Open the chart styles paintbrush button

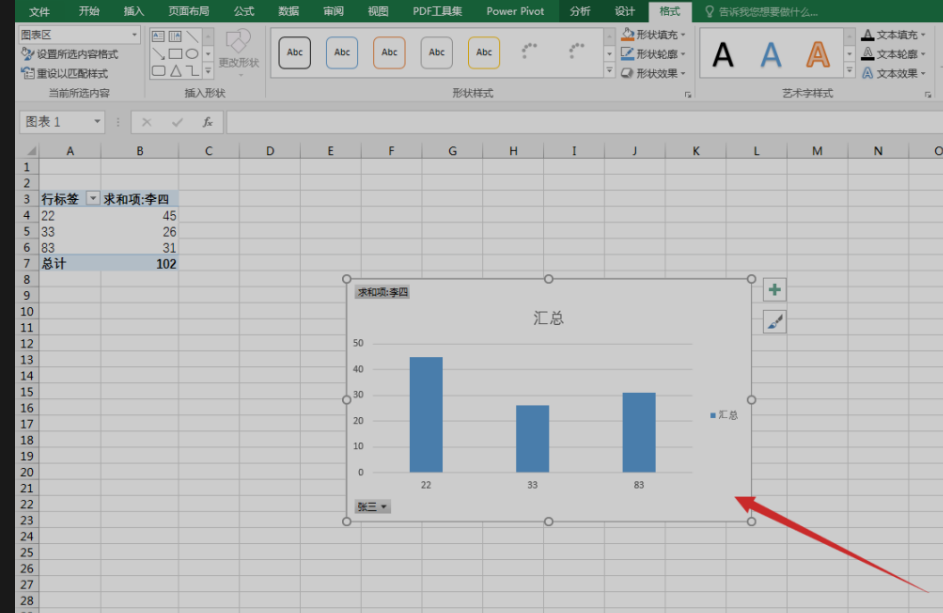(x=774, y=321)
